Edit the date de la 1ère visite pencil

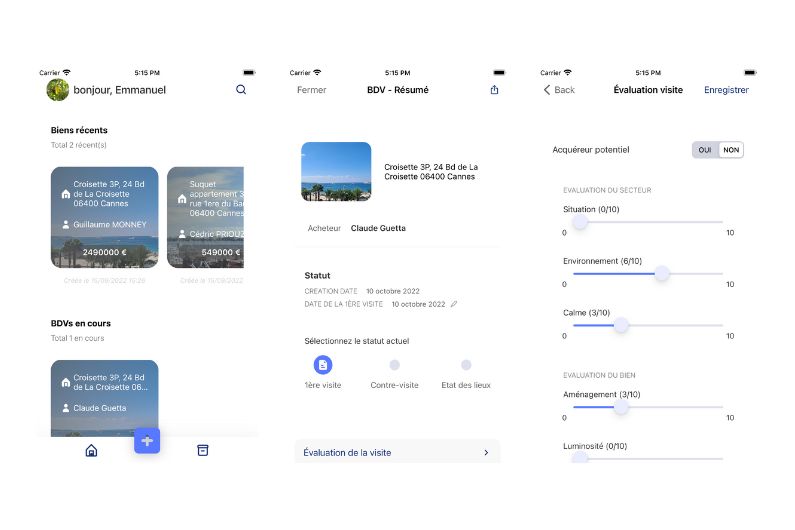pos(454,304)
